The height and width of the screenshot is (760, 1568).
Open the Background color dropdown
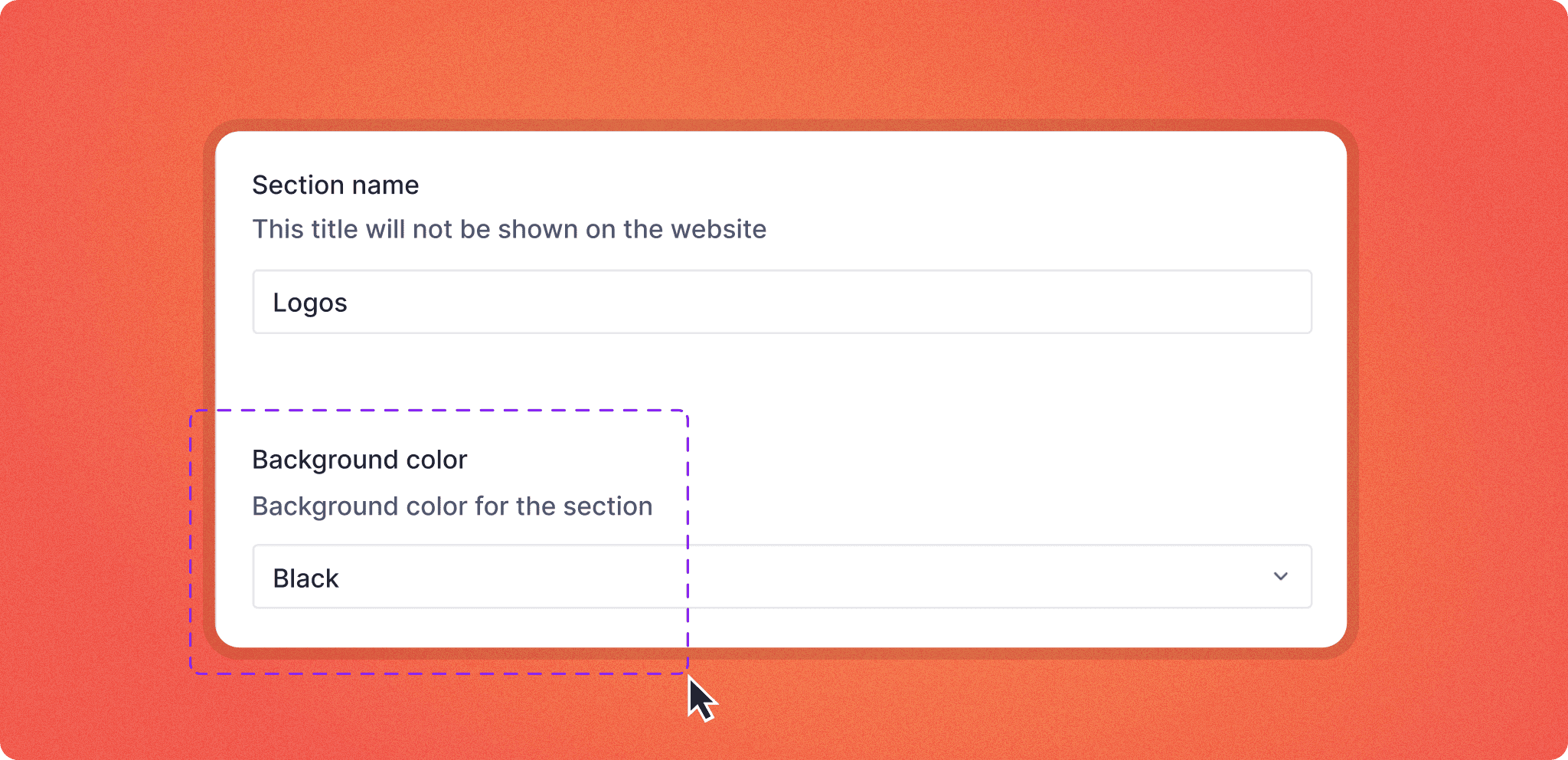[x=781, y=576]
